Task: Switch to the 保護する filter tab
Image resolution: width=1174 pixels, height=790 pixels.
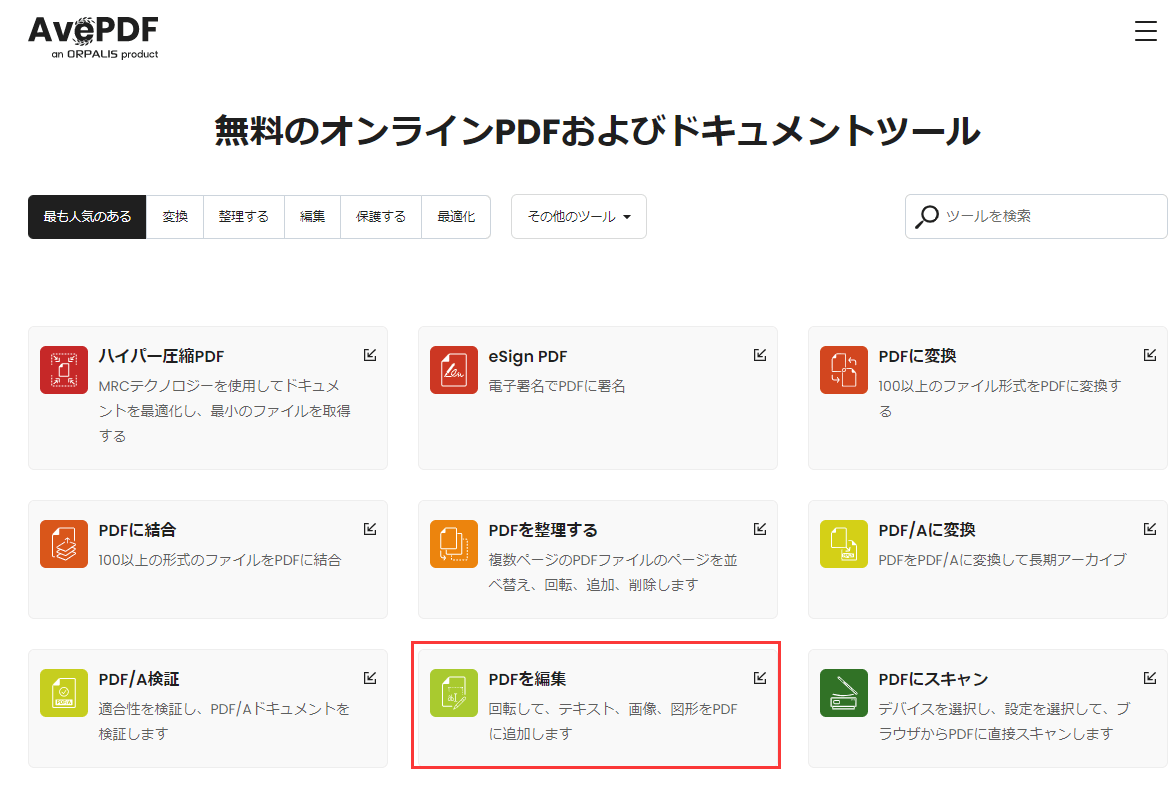Action: point(380,216)
